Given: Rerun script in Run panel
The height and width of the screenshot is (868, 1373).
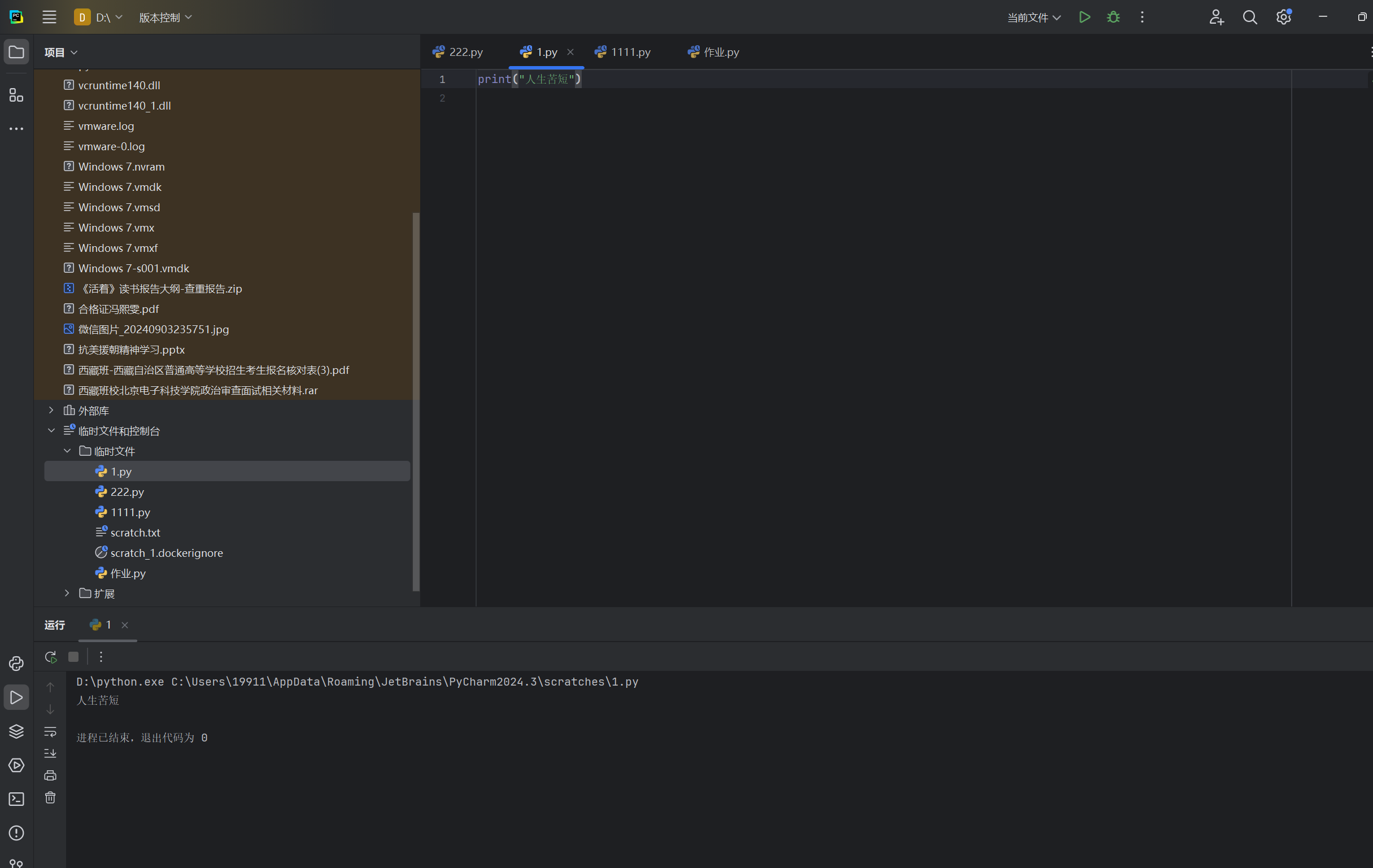Looking at the screenshot, I should tap(51, 657).
